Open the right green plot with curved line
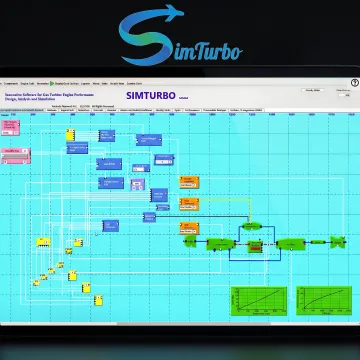 pyautogui.click(x=324, y=300)
